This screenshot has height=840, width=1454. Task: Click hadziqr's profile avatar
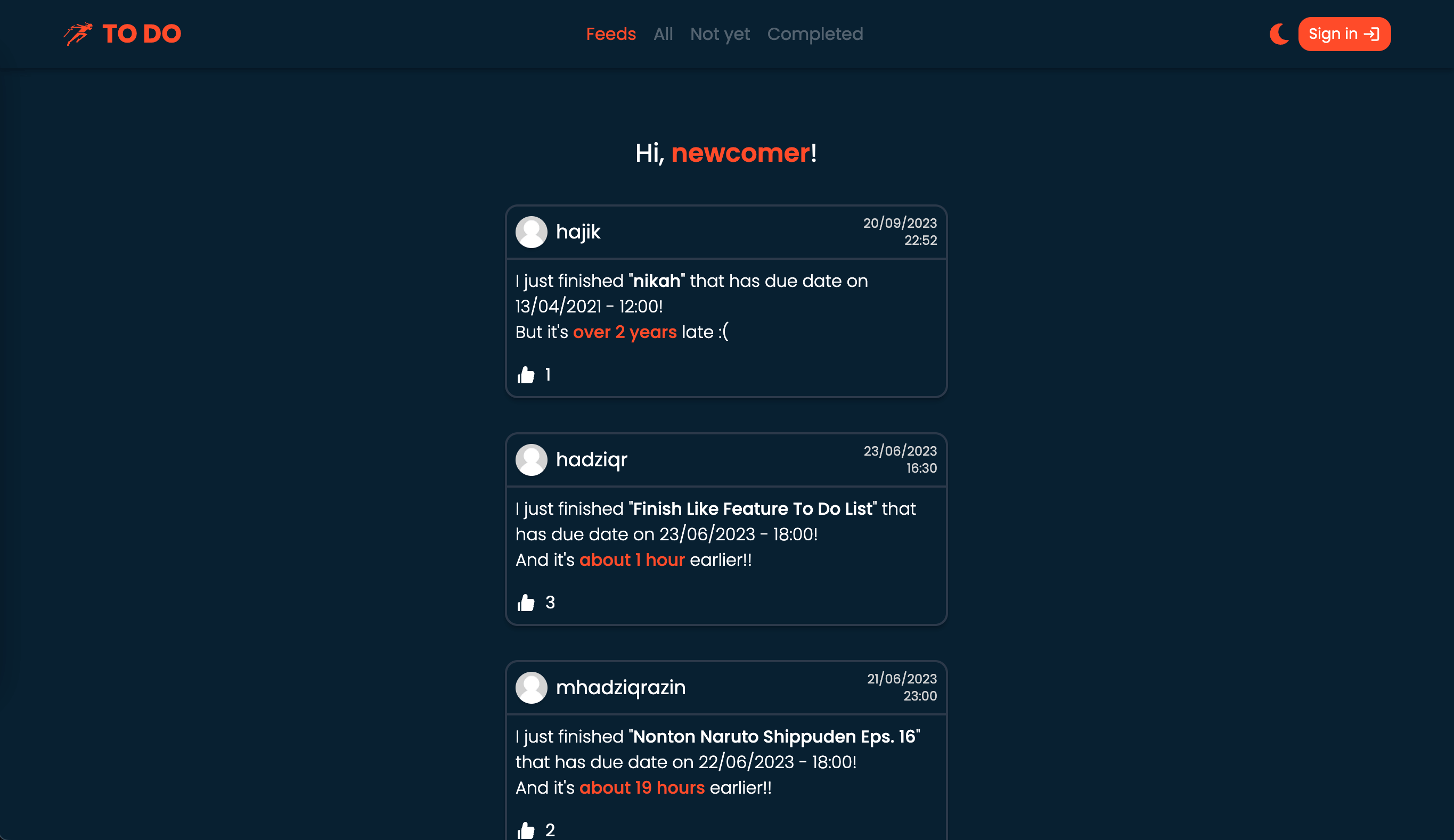(x=531, y=459)
